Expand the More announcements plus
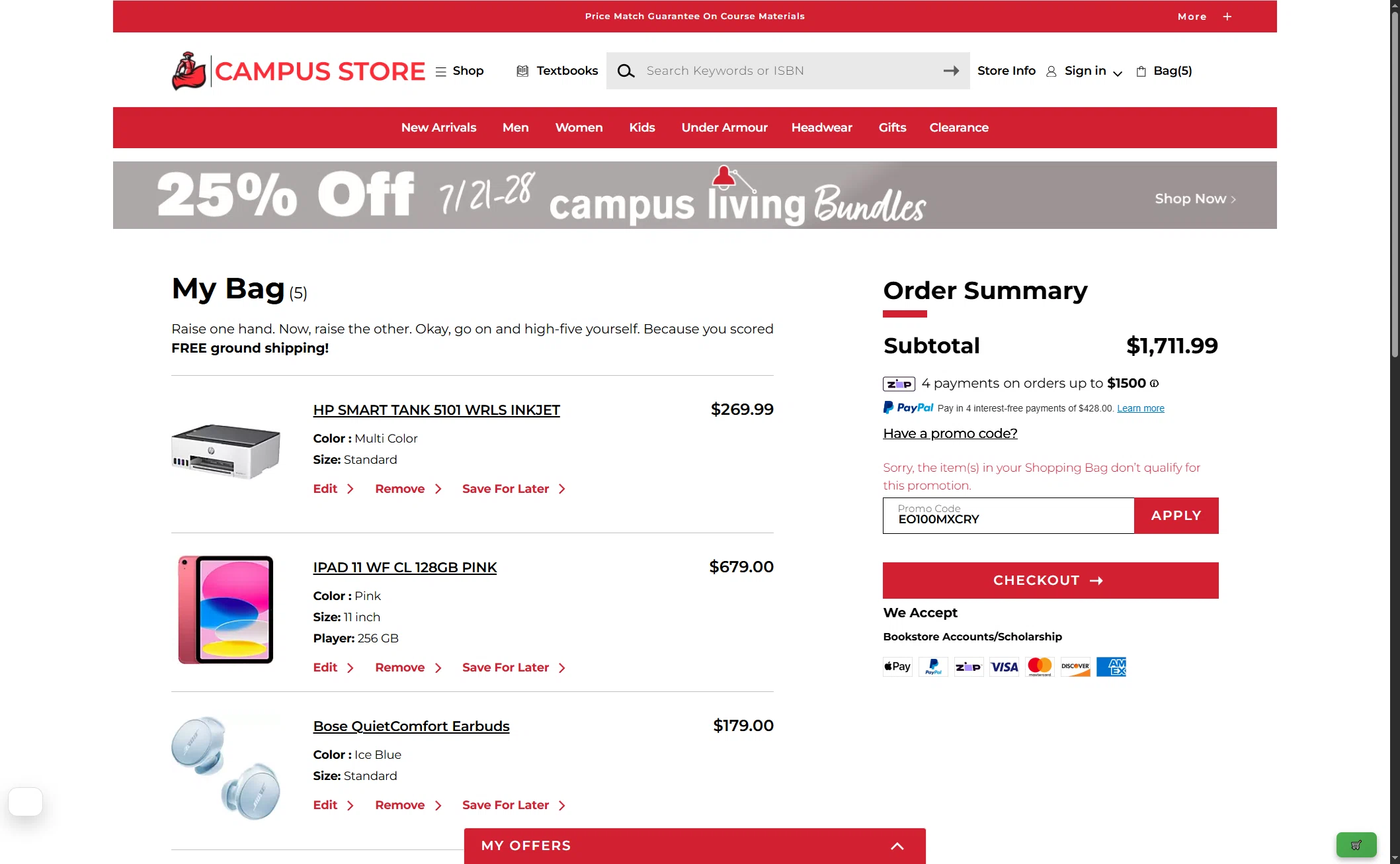The image size is (1400, 864). pyautogui.click(x=1227, y=17)
